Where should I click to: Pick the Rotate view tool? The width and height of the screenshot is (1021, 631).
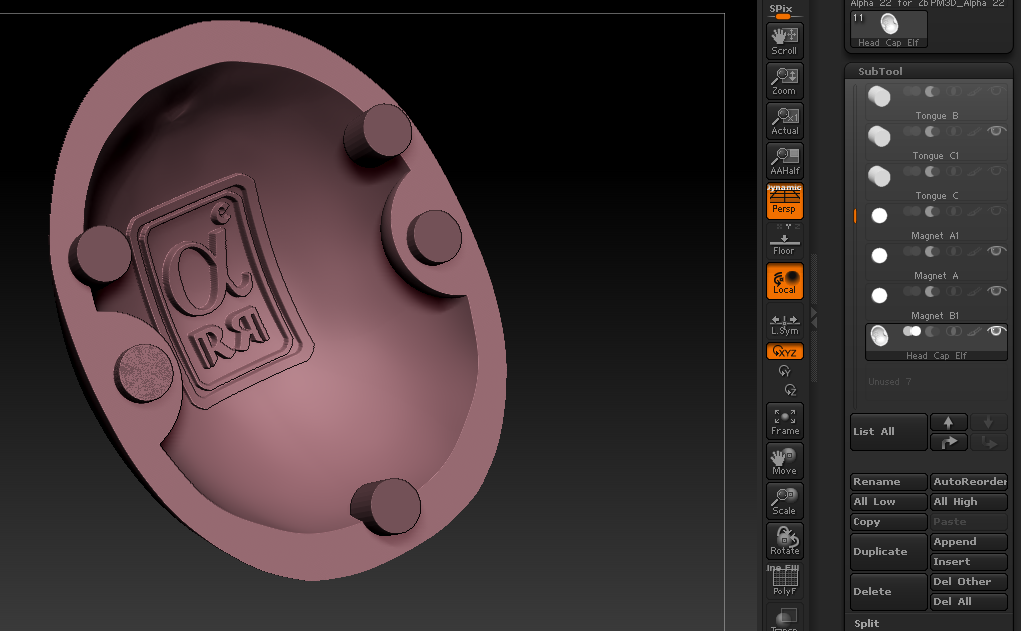pos(785,540)
